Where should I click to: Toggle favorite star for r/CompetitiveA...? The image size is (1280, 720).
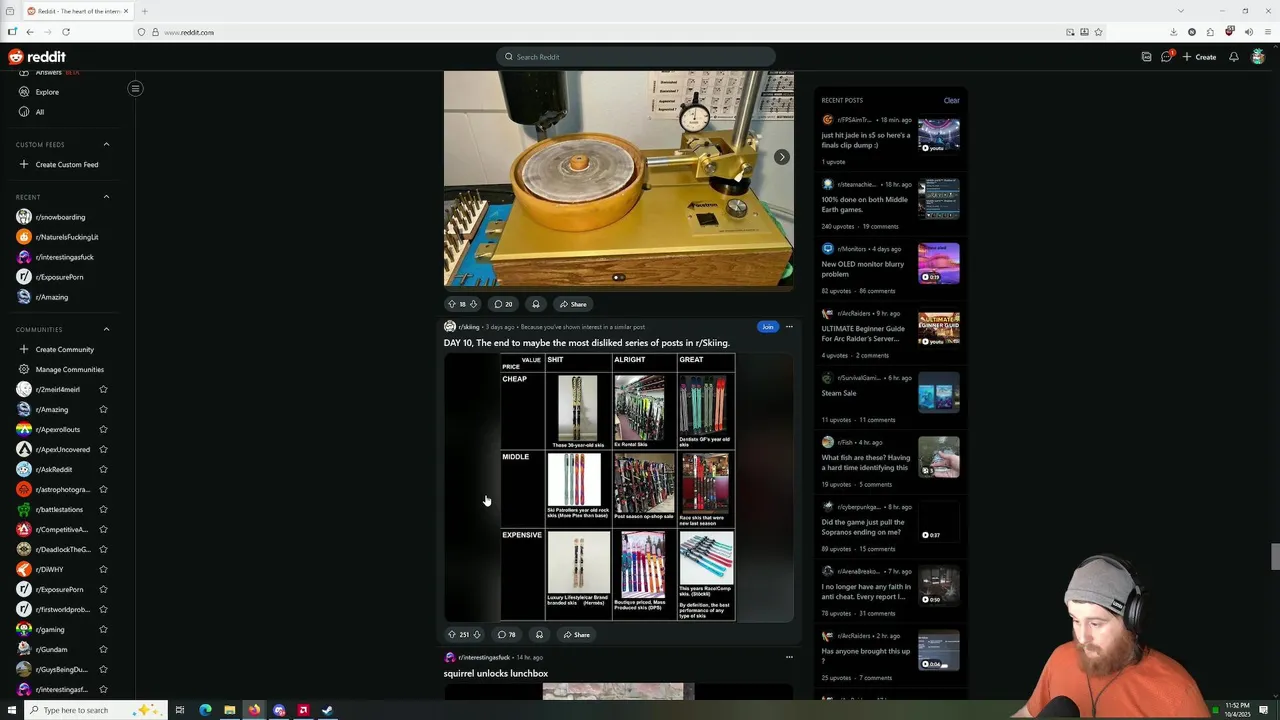point(103,529)
